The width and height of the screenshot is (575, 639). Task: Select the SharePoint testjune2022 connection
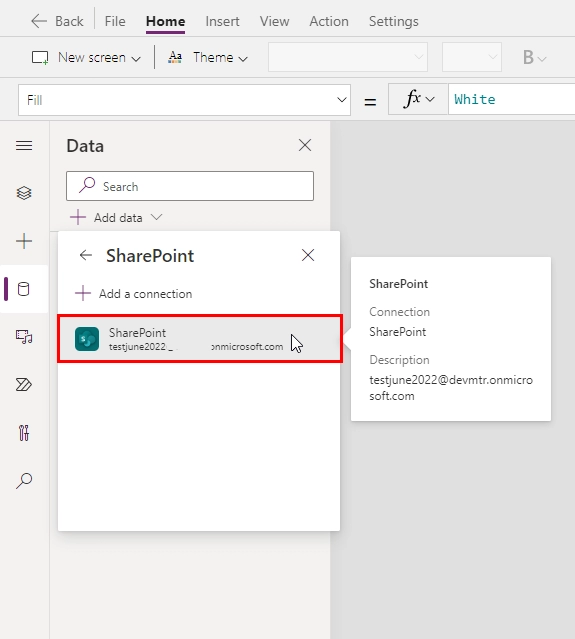point(200,339)
